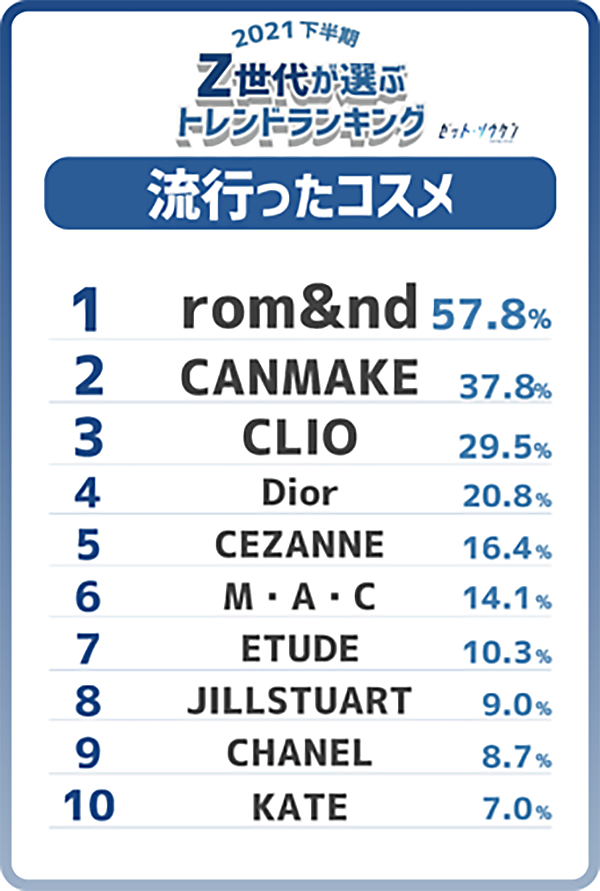Click the 流行ったコスメ blue banner
This screenshot has height=891, width=600.
pos(300,194)
